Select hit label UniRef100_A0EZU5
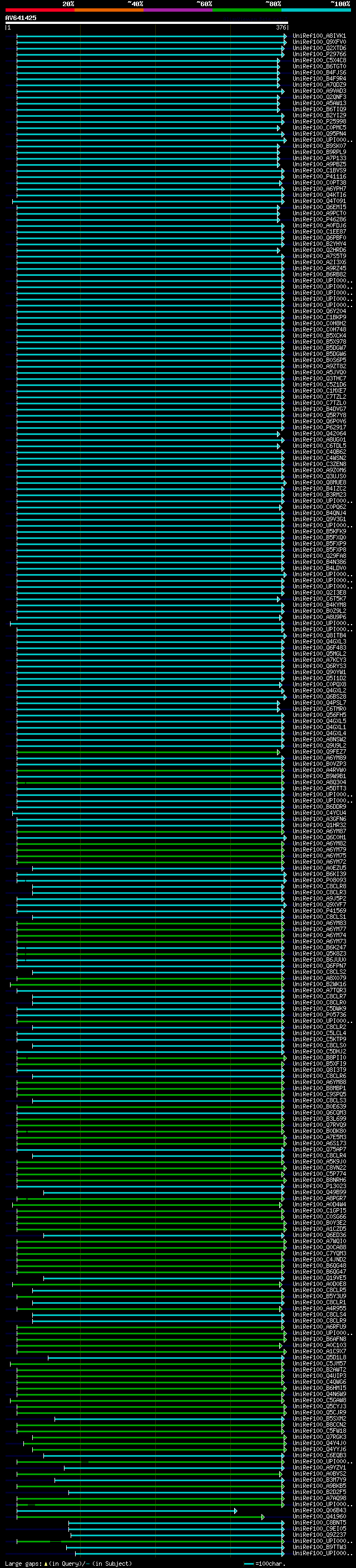The width and height of the screenshot is (356, 1568). click(x=319, y=868)
